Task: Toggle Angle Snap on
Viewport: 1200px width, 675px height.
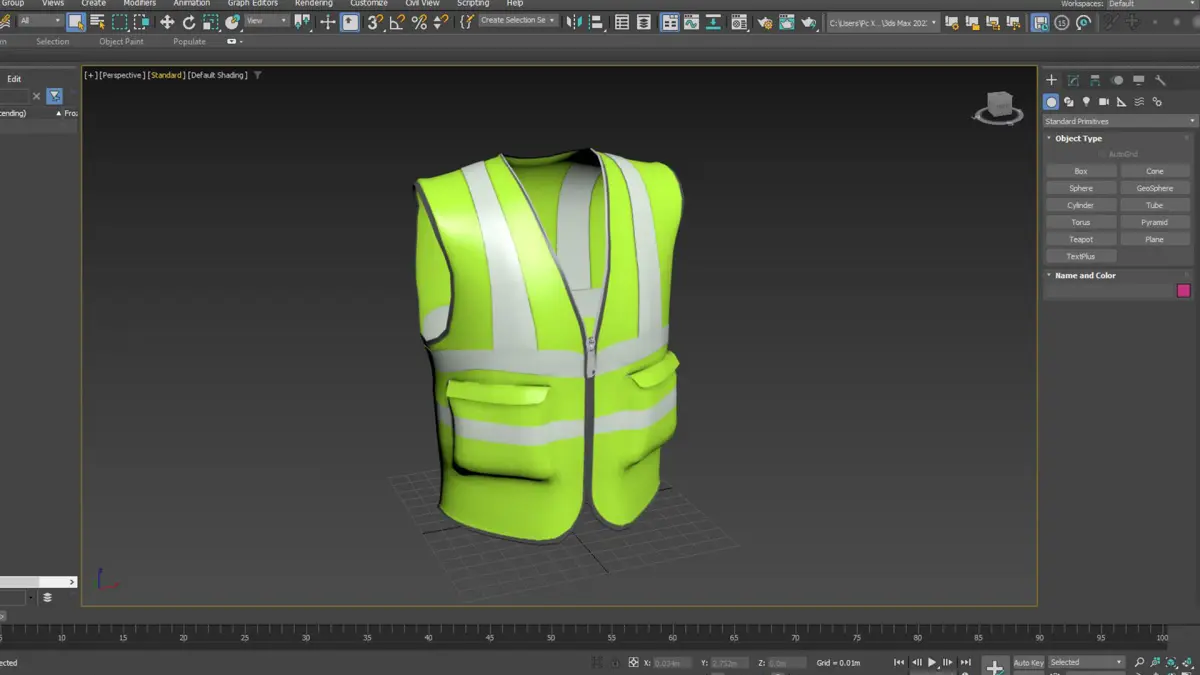Action: 397,22
